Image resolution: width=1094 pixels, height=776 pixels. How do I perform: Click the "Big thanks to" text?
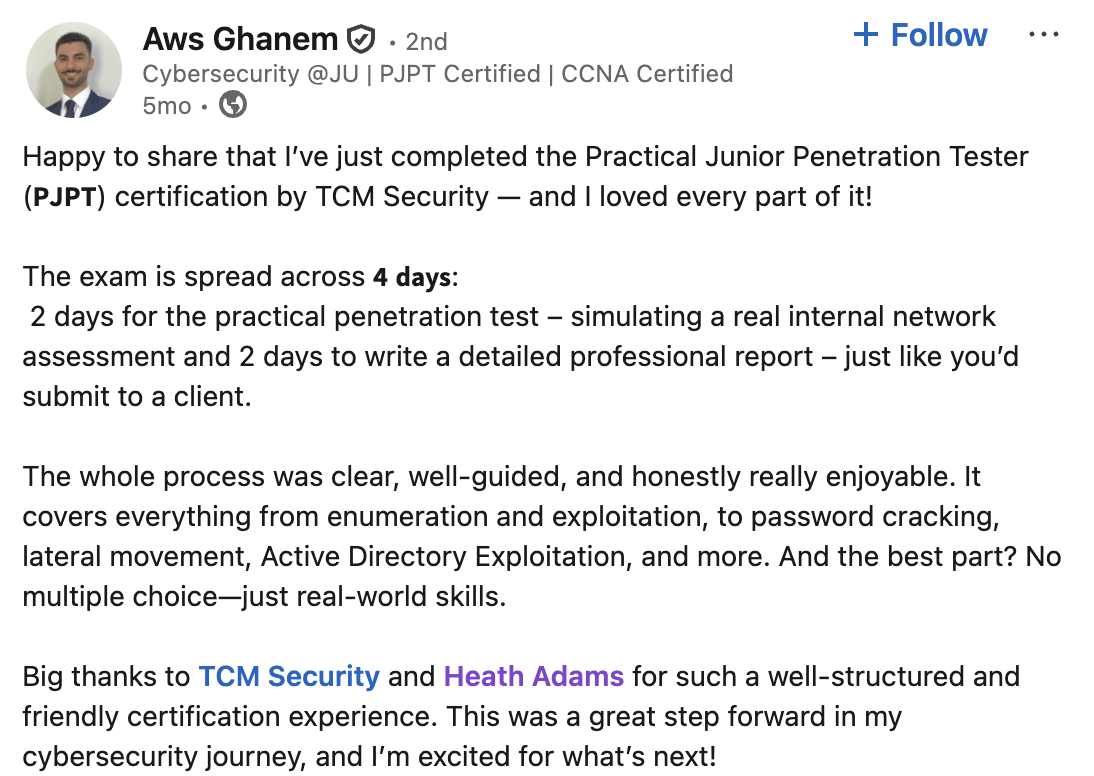[x=106, y=677]
